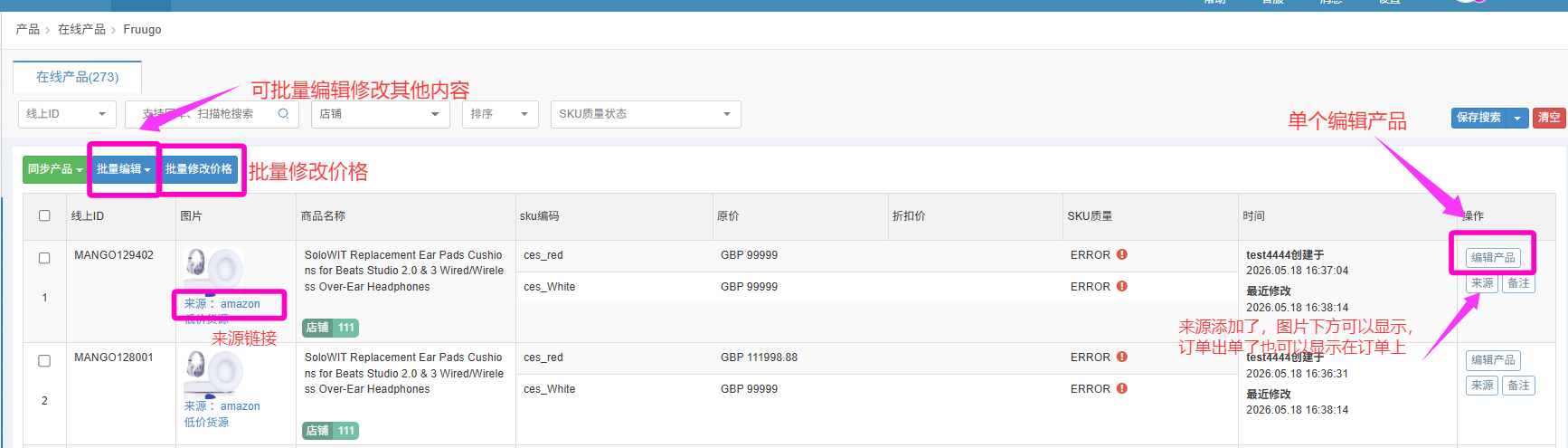1568x448 pixels.
Task: Click the sku编码 column header
Action: [540, 216]
